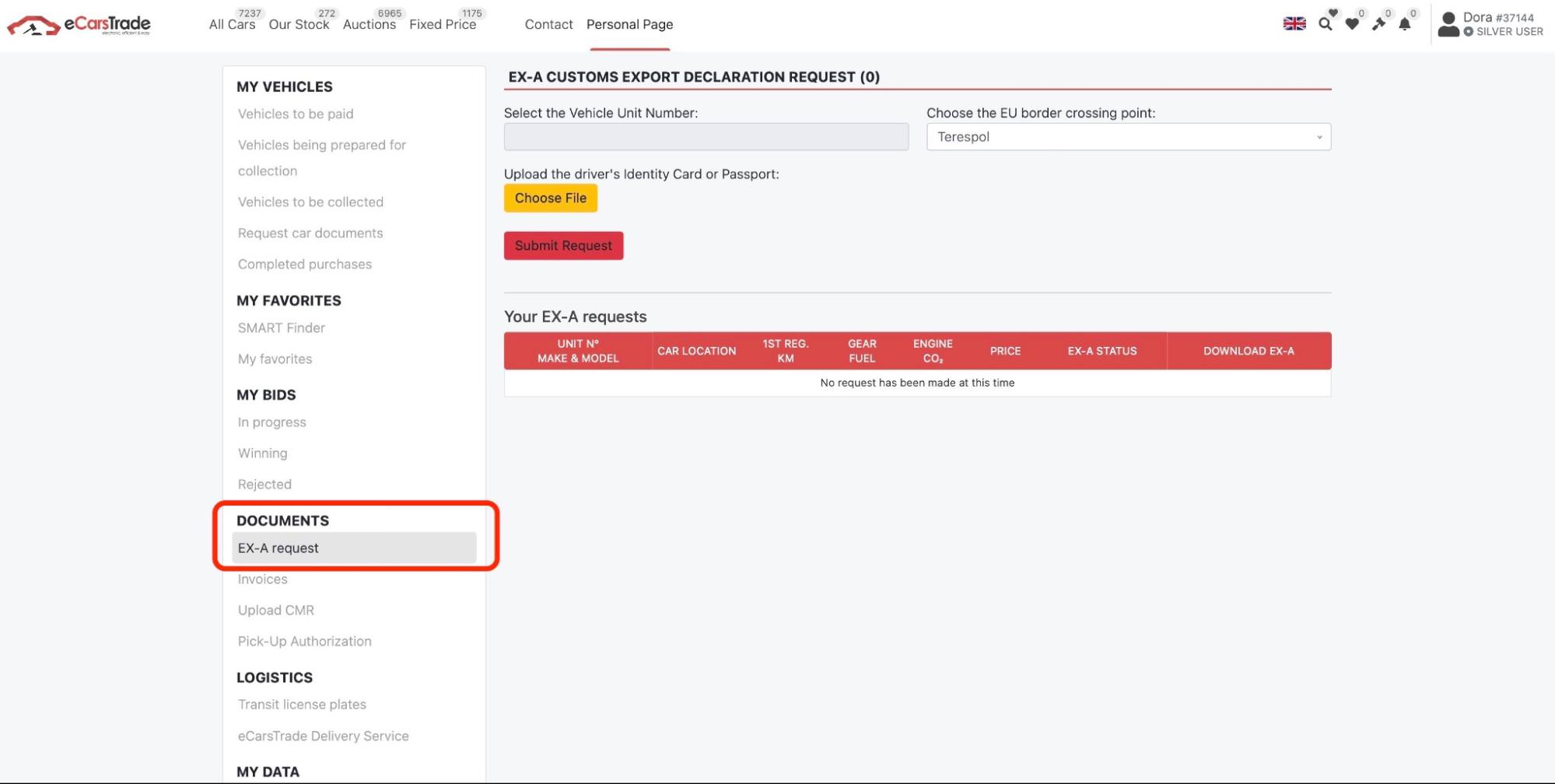Screen dimensions: 1555x784
Task: Click the EX-A STATUS column header
Action: tap(1101, 351)
